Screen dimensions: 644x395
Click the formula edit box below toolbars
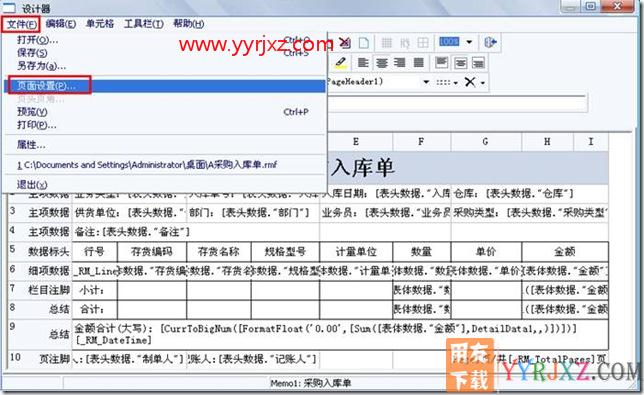click(x=458, y=103)
